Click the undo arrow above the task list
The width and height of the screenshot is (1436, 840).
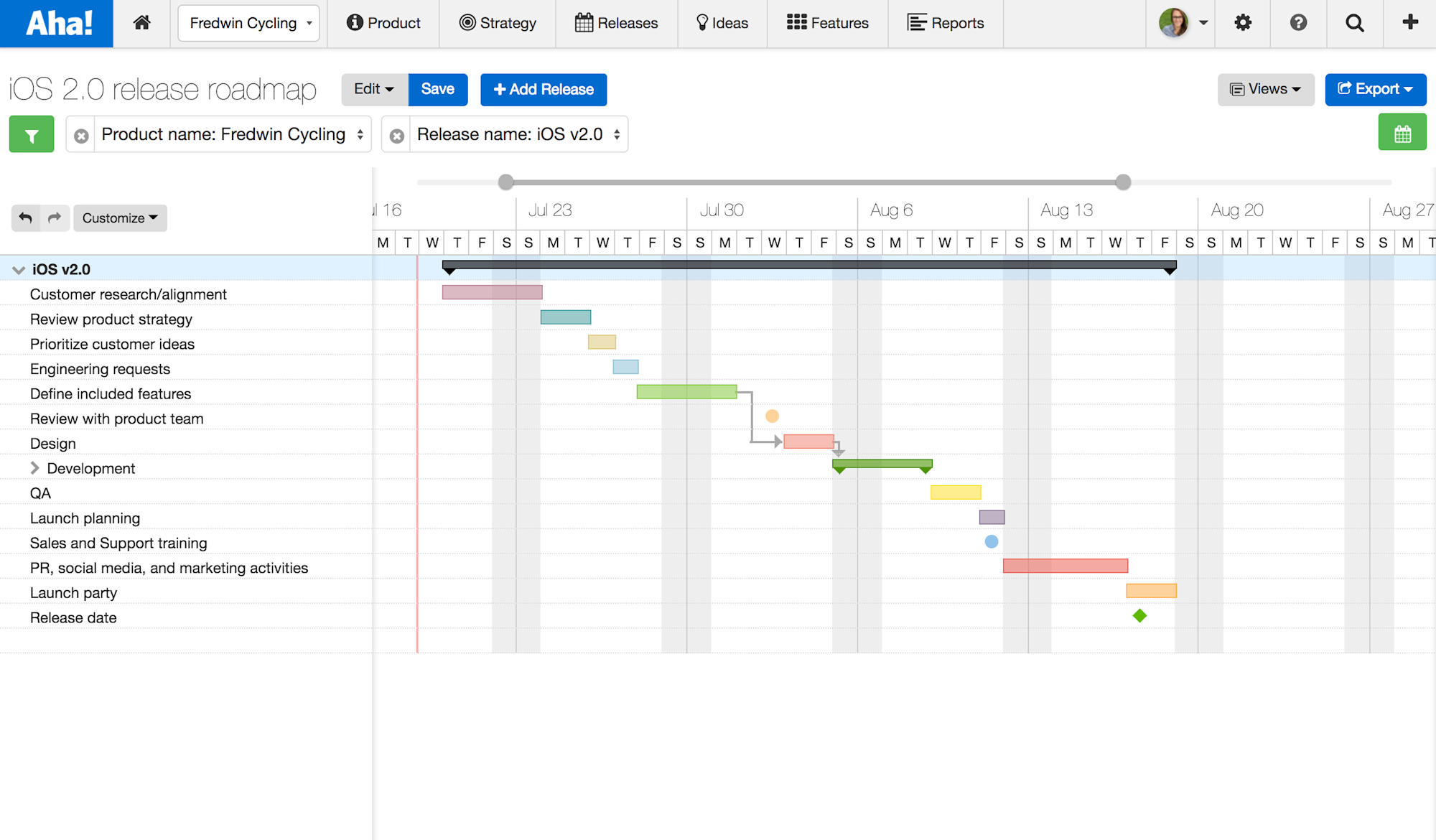click(26, 218)
